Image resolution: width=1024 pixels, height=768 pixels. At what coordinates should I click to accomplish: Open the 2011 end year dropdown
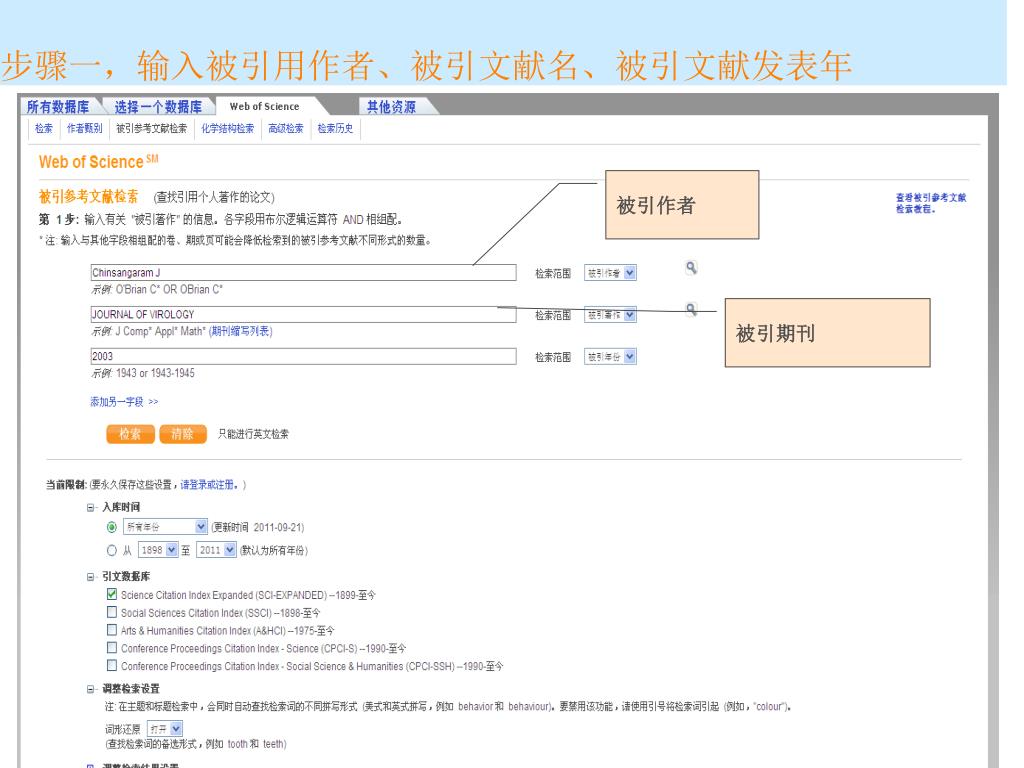[216, 550]
